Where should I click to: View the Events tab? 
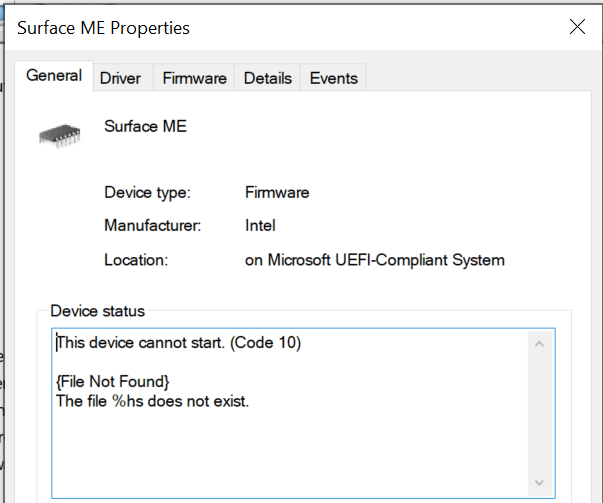pyautogui.click(x=334, y=78)
